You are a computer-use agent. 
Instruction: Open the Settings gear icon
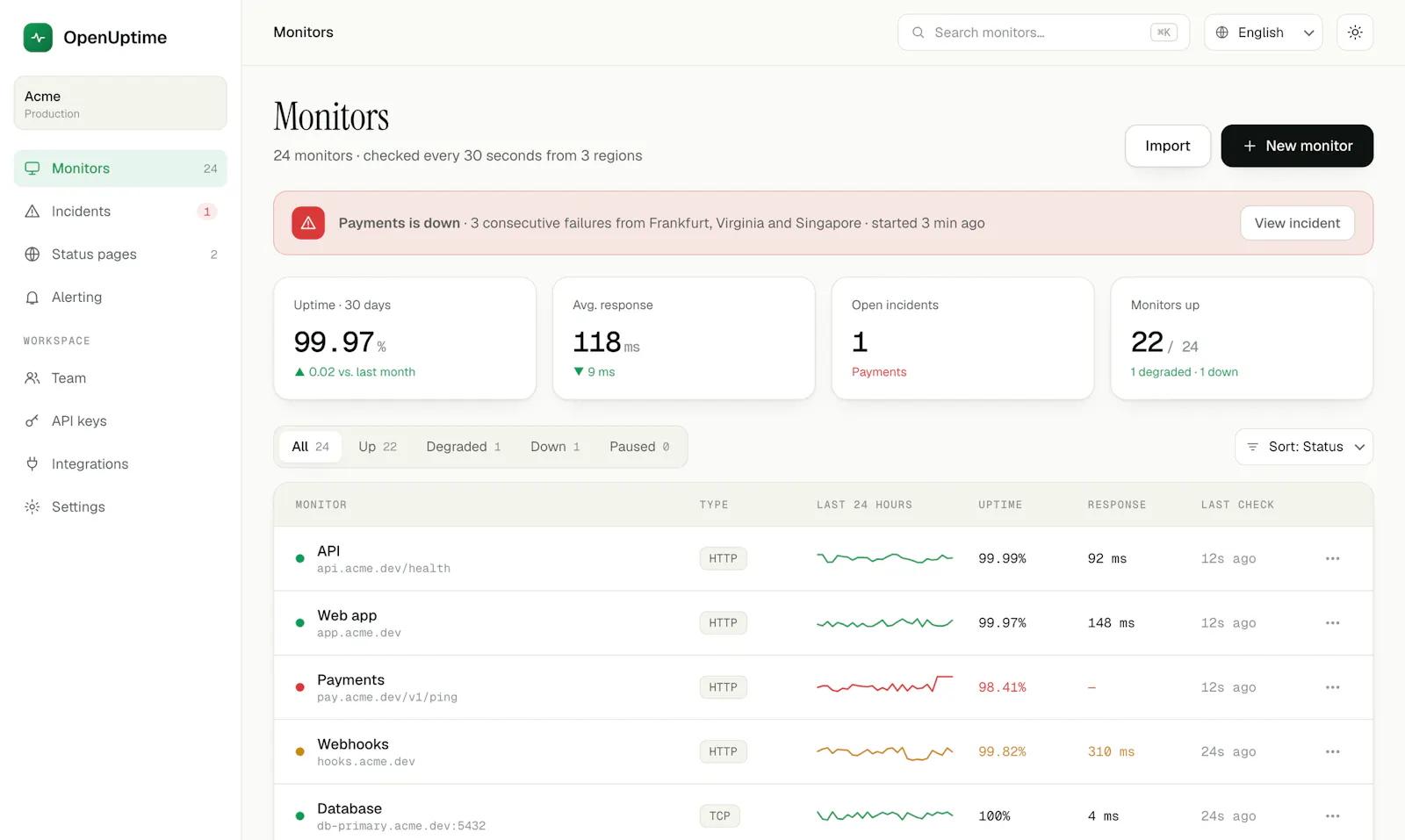tap(32, 507)
